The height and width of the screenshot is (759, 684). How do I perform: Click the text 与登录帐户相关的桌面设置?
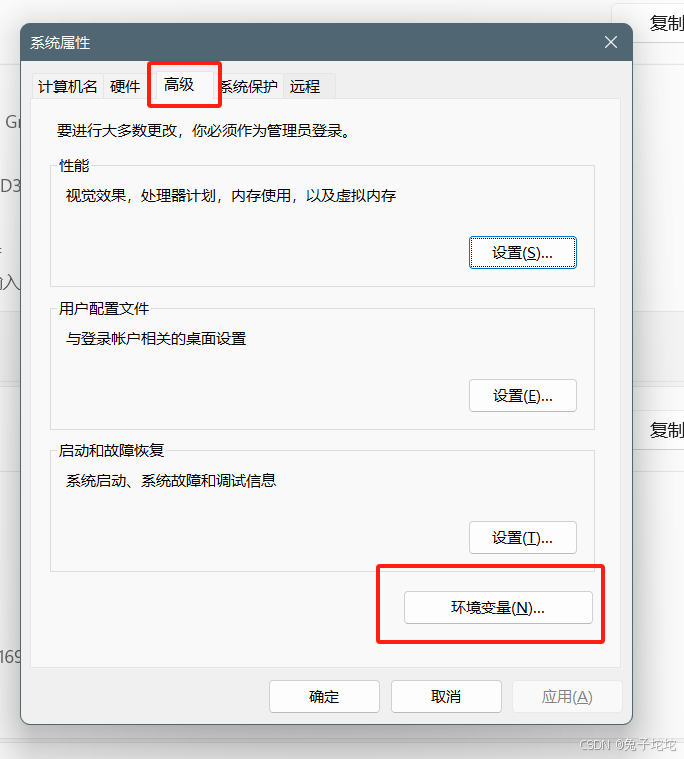(x=156, y=338)
